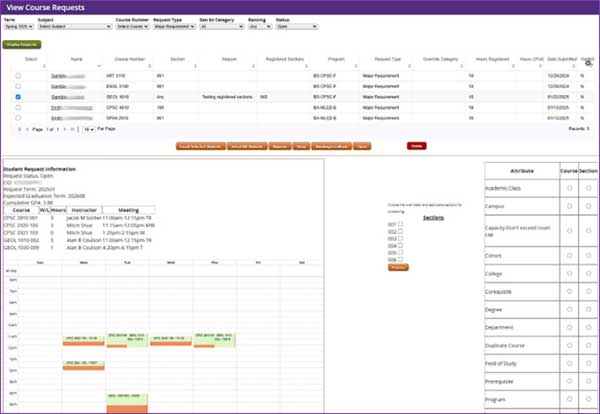Change the Per Page count dropdown
Screen dimensions: 600x414
click(x=88, y=129)
